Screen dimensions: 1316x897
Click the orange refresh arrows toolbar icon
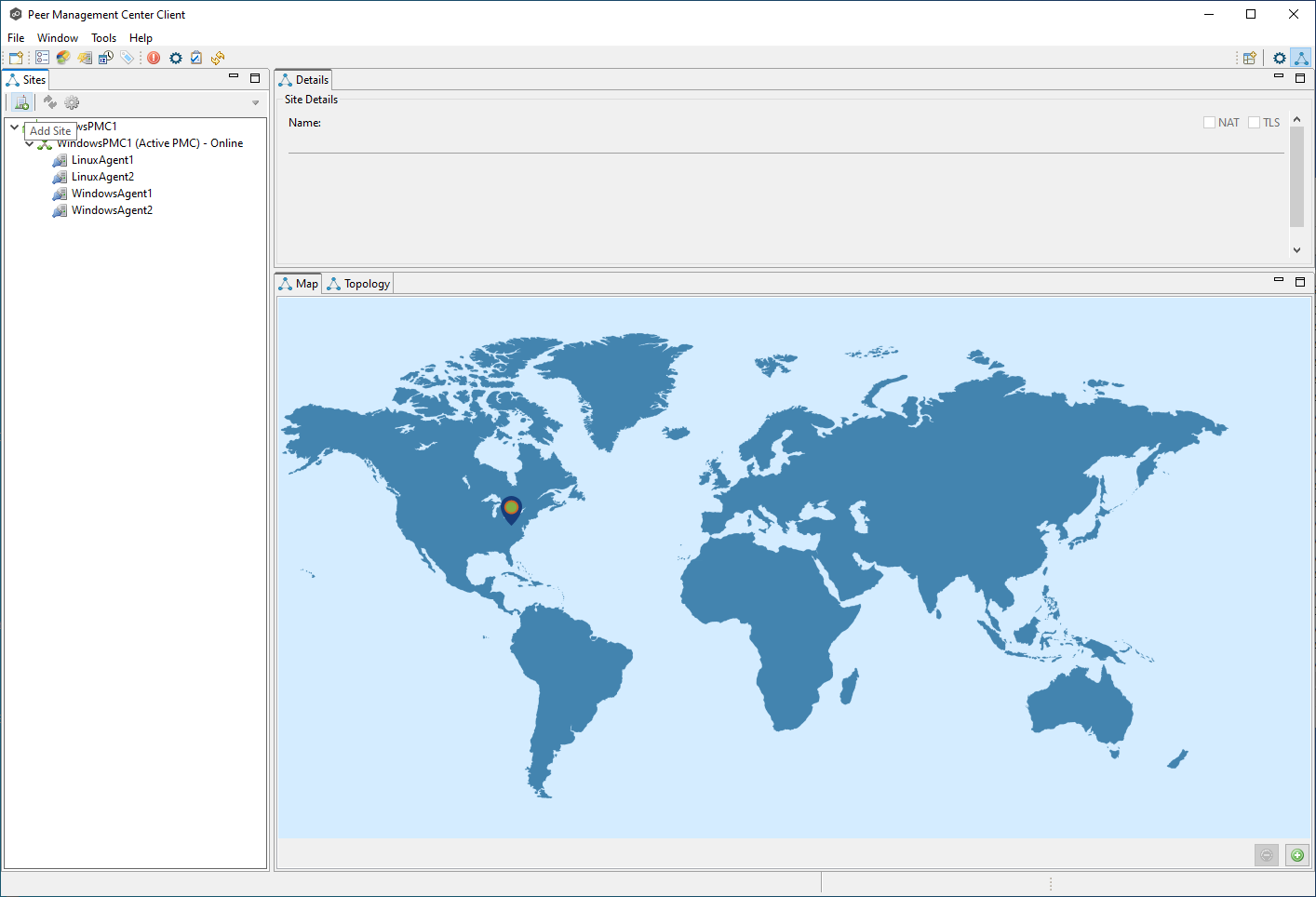click(218, 58)
